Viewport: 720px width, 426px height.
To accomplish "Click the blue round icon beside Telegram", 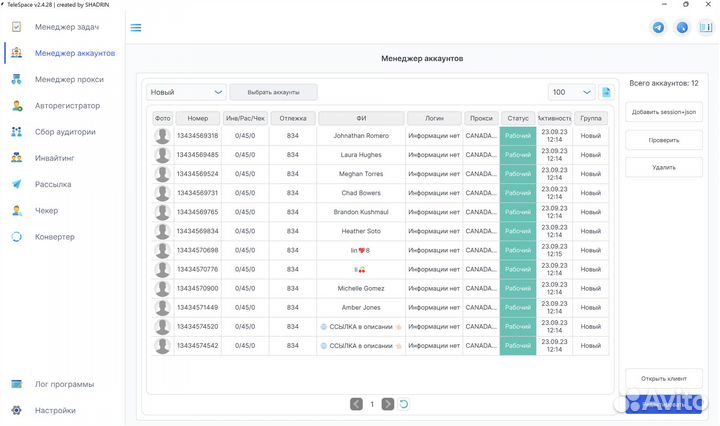I will (682, 28).
